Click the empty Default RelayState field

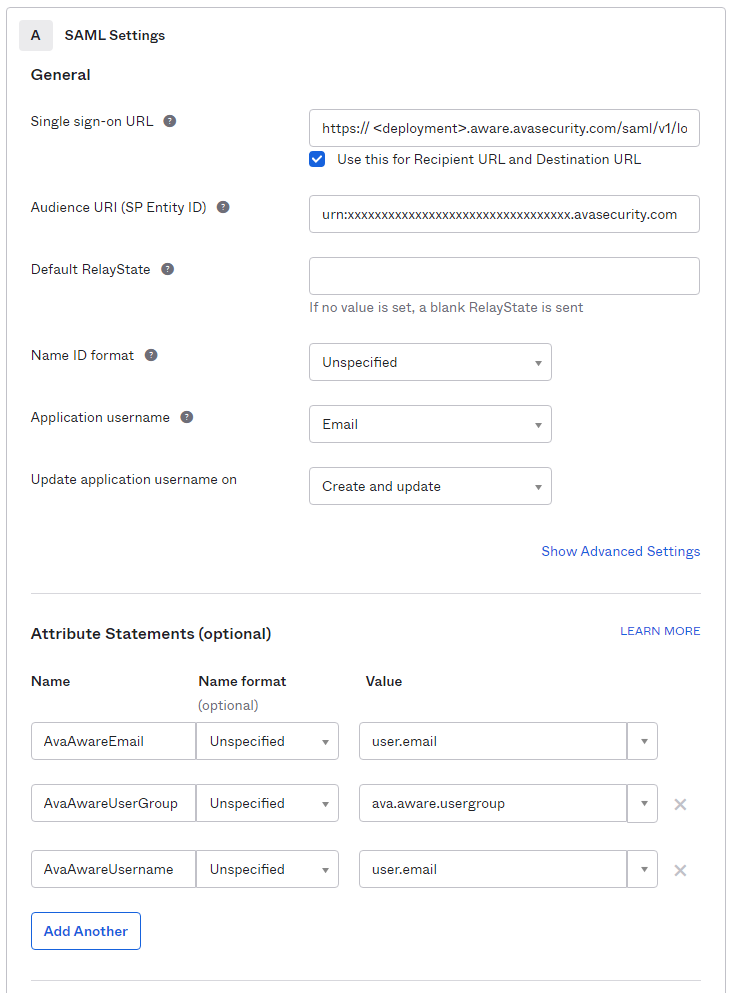pyautogui.click(x=504, y=276)
